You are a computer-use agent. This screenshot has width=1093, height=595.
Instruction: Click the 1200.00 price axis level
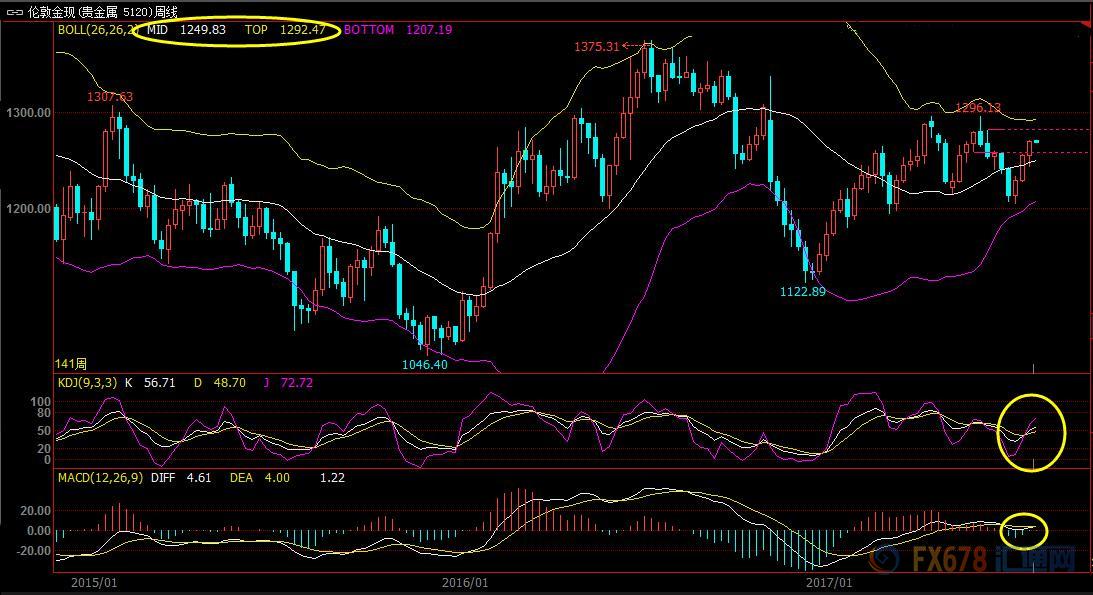[27, 209]
